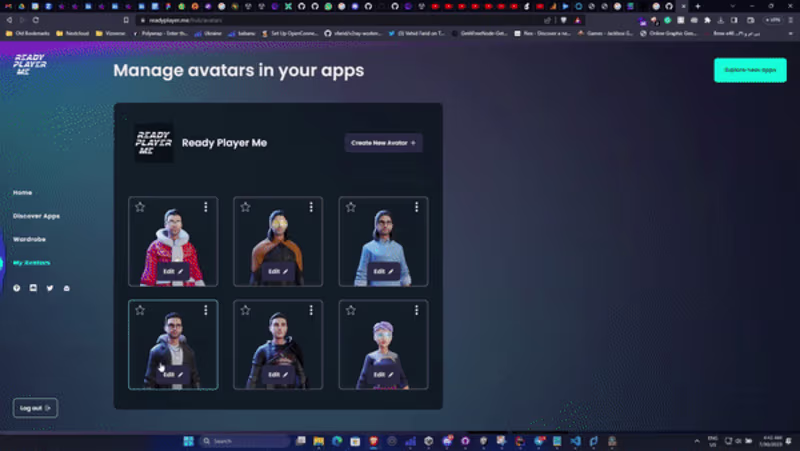Open a new tab with the plus icon

pos(697,6)
